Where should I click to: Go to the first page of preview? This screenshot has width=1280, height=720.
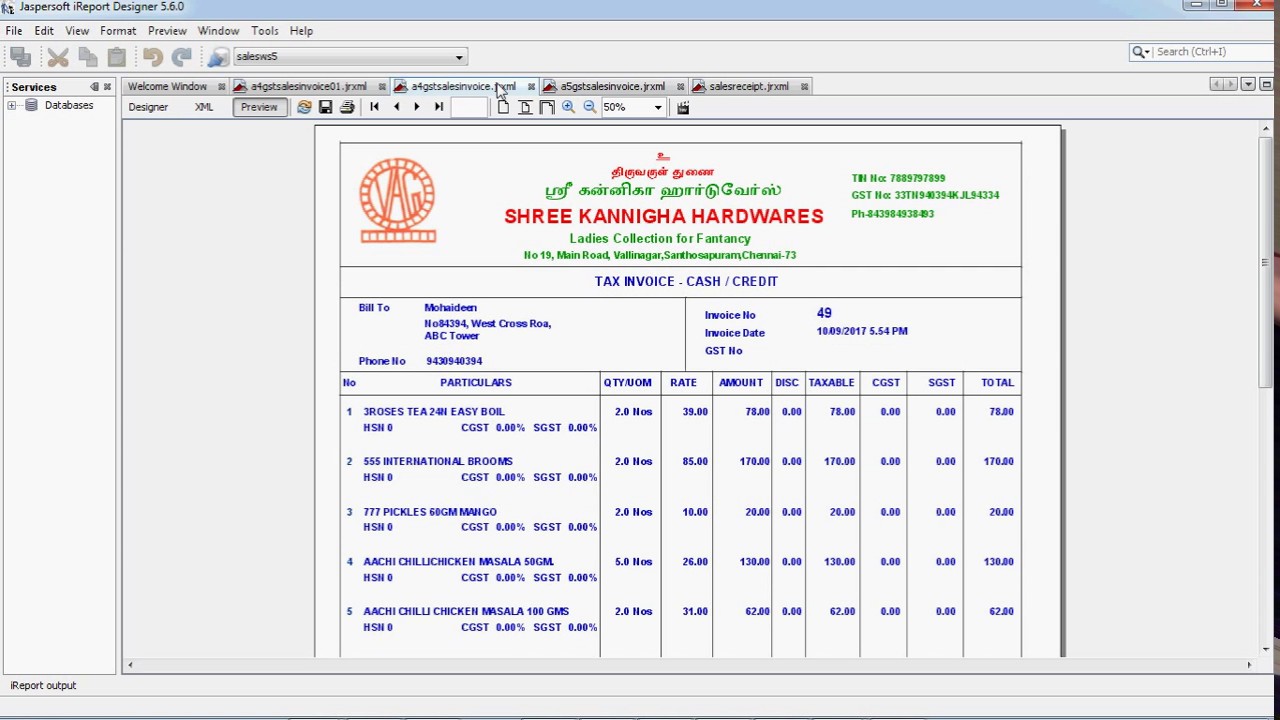[374, 107]
